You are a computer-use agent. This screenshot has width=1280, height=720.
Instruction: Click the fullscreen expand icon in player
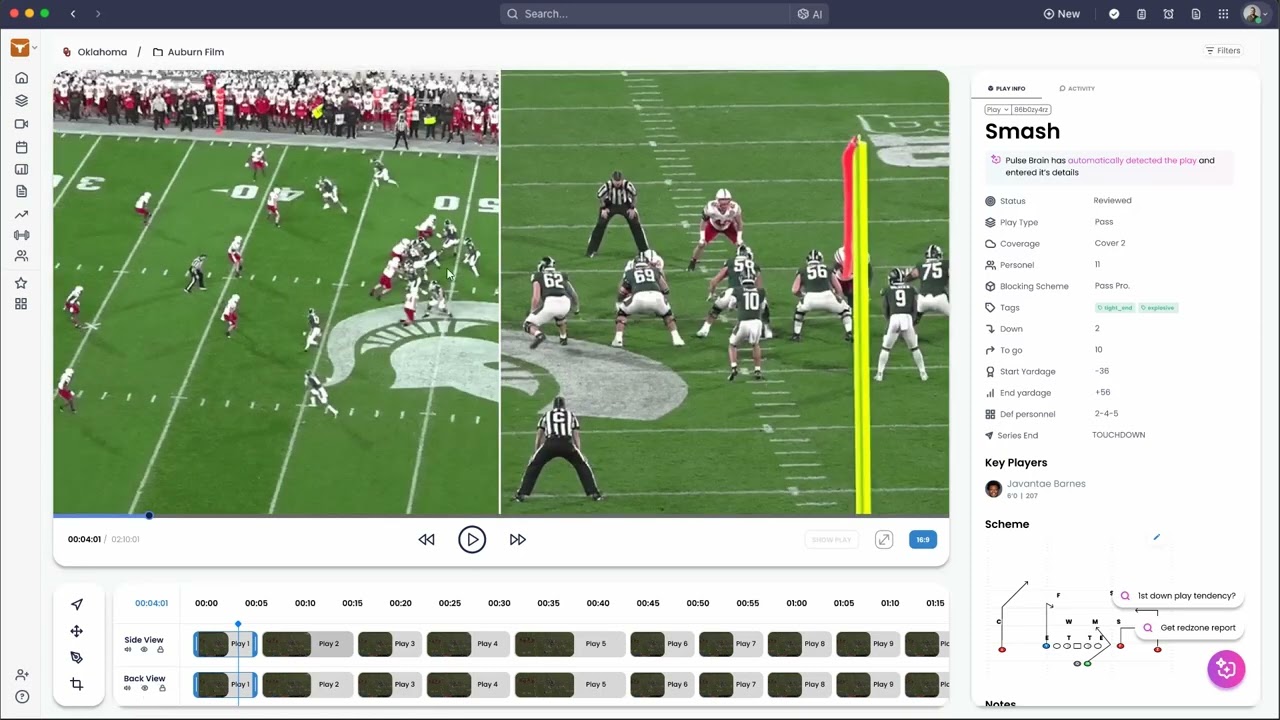pos(884,539)
